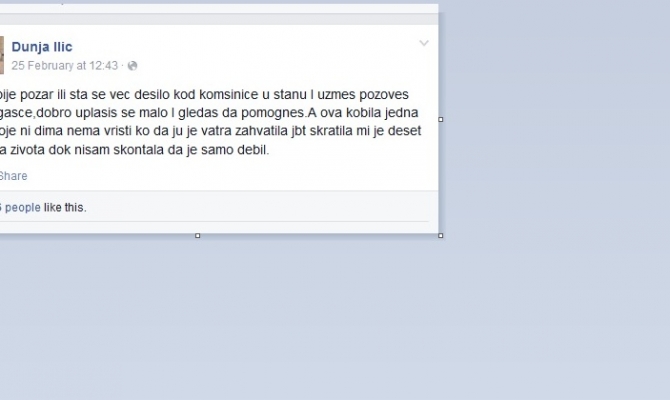
Task: Select the bottom-right corner selection handle
Action: coord(441,235)
